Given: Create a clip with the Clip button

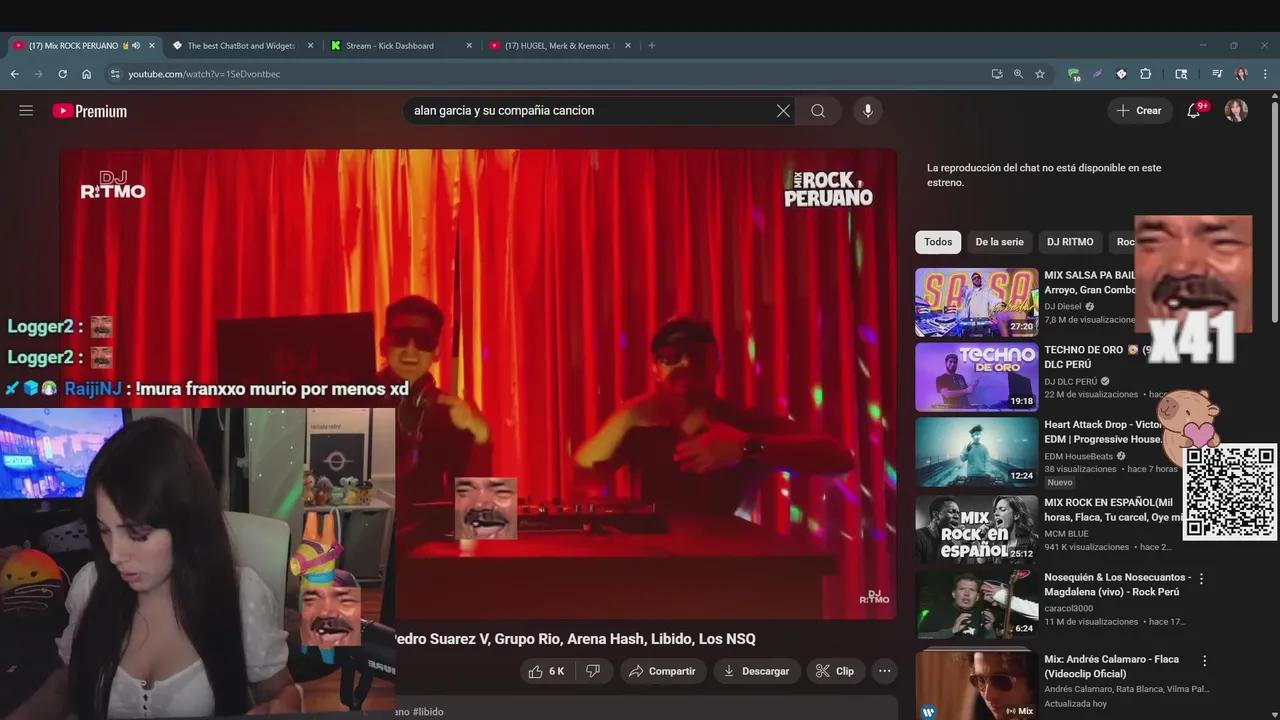Looking at the screenshot, I should tap(834, 671).
